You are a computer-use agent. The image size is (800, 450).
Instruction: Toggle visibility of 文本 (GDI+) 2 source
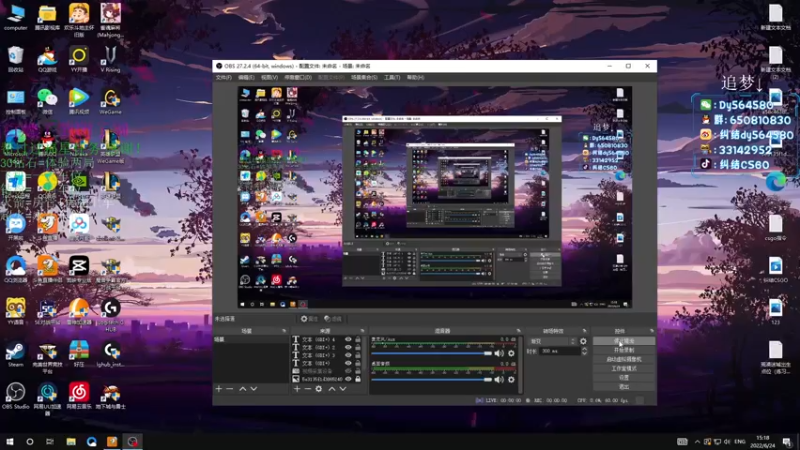pos(348,347)
